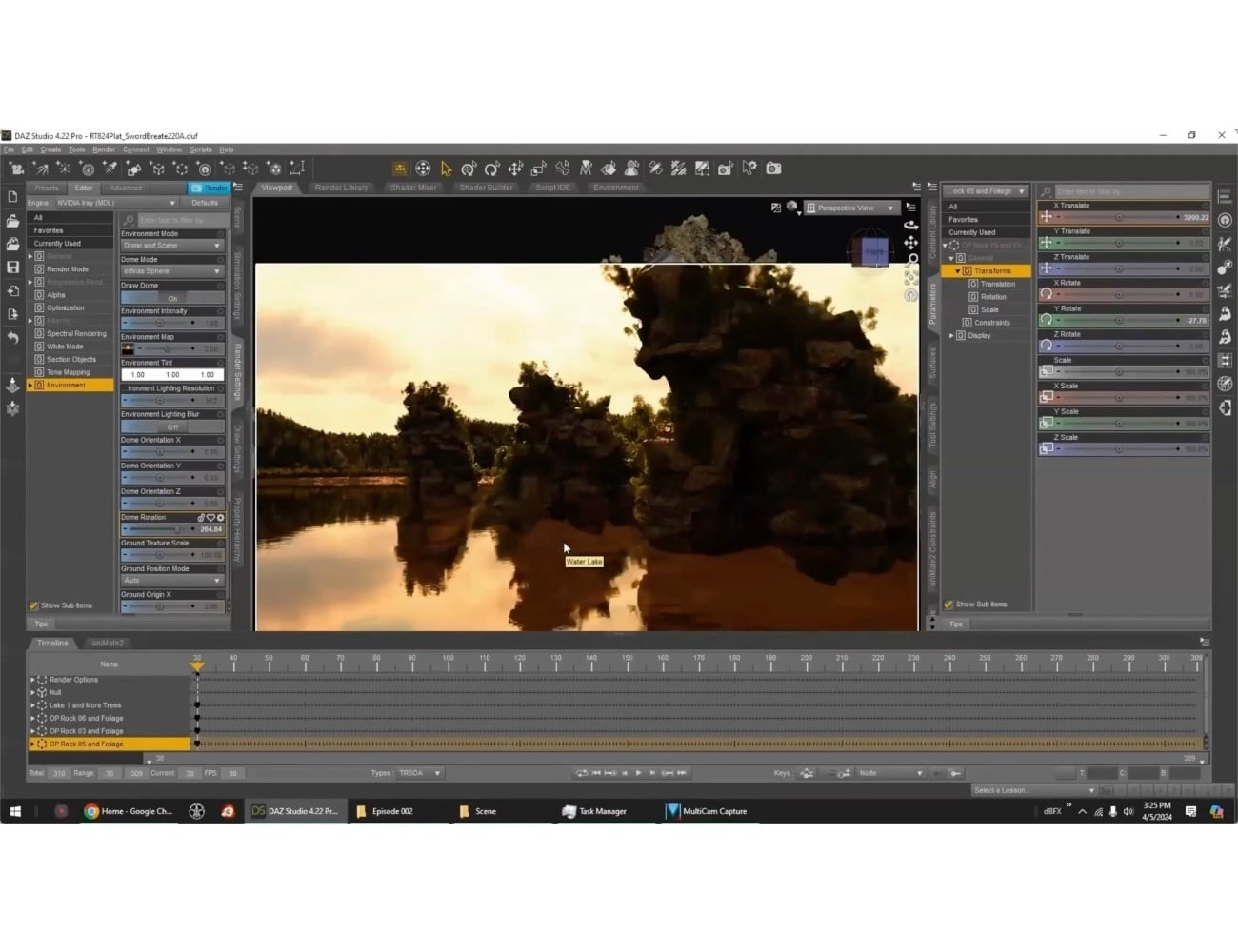
Task: Select the Node Selection arrow tool
Action: pyautogui.click(x=445, y=168)
